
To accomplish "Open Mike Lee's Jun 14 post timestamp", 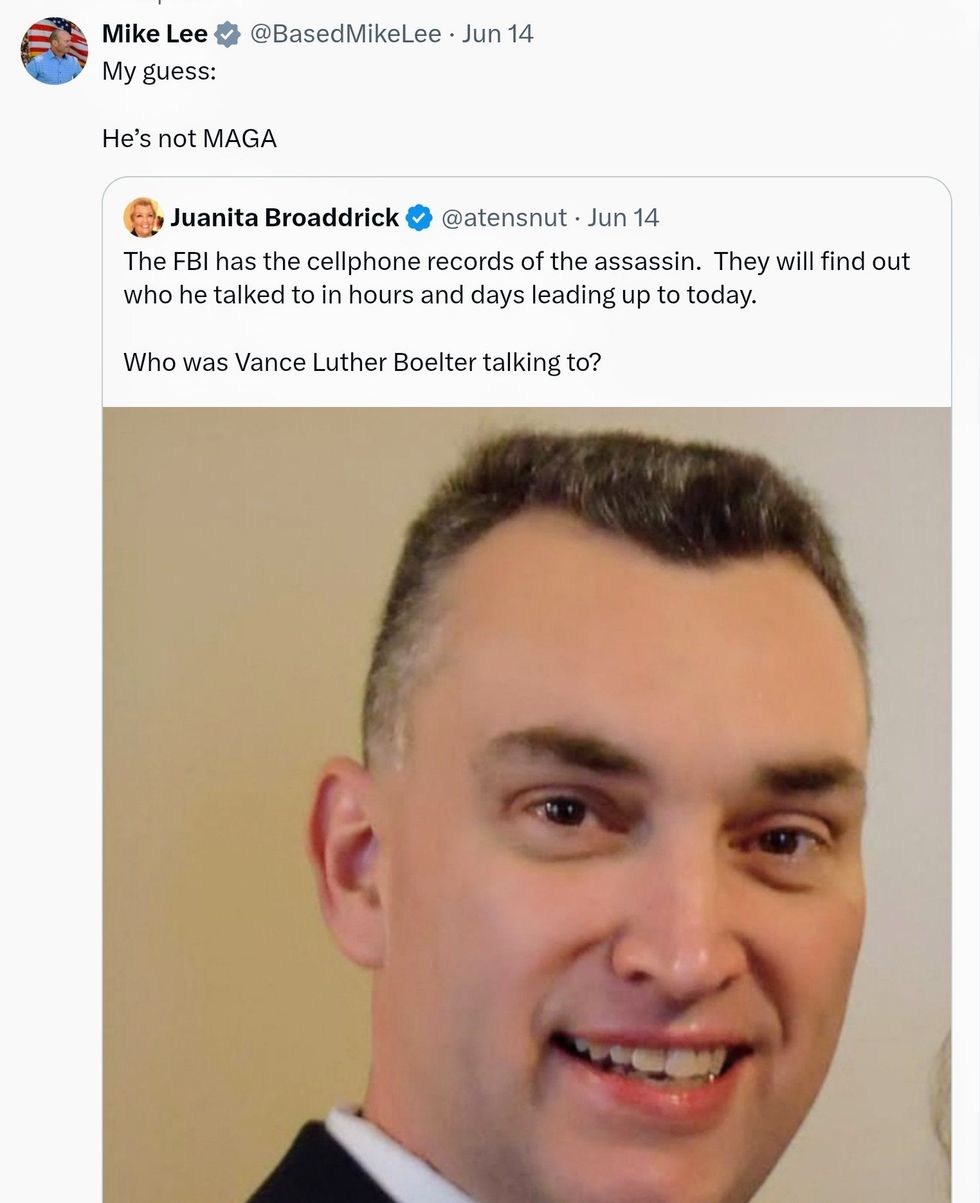I will pos(498,34).
